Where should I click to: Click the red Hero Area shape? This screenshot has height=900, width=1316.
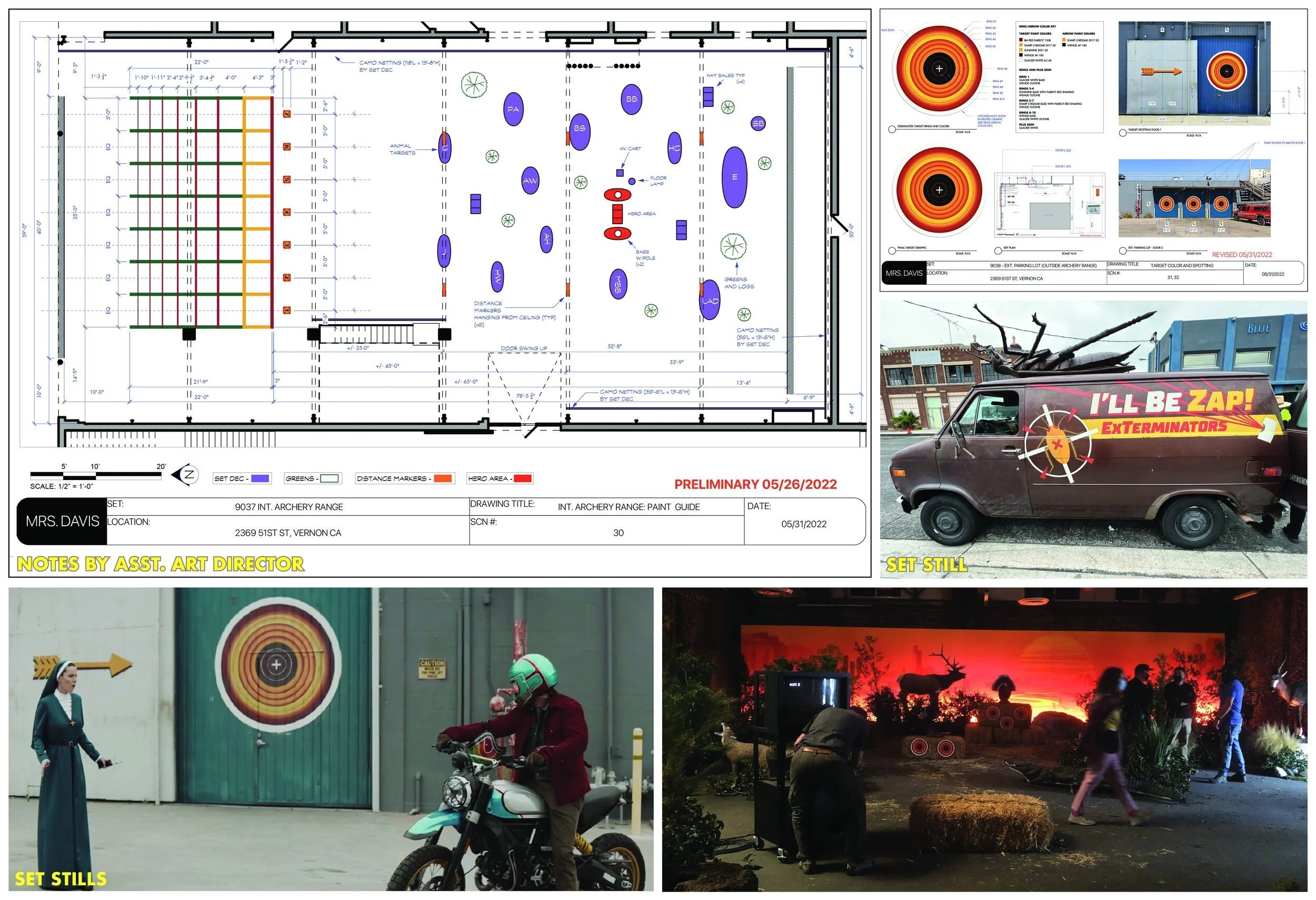[x=617, y=214]
